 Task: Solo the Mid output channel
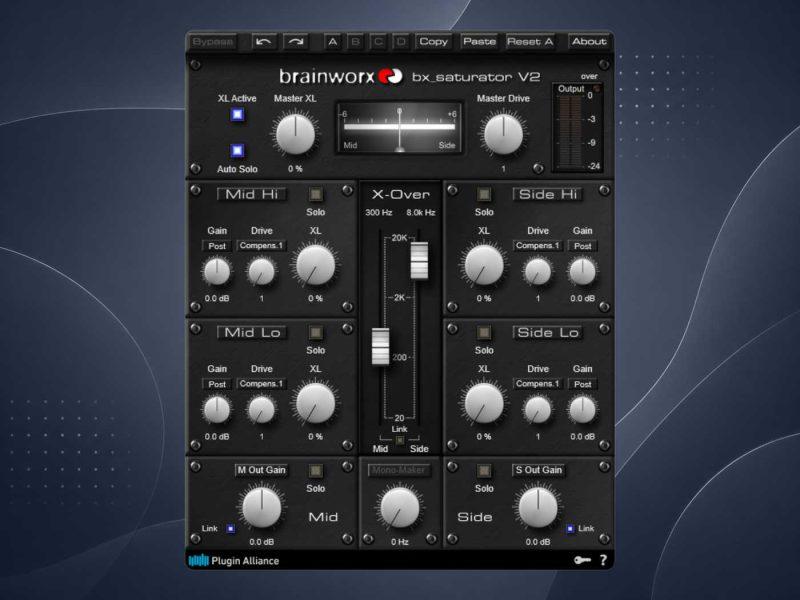click(316, 471)
